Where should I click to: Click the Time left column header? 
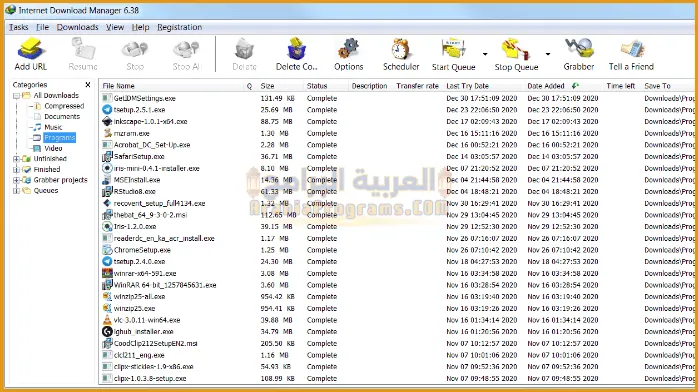click(x=621, y=86)
